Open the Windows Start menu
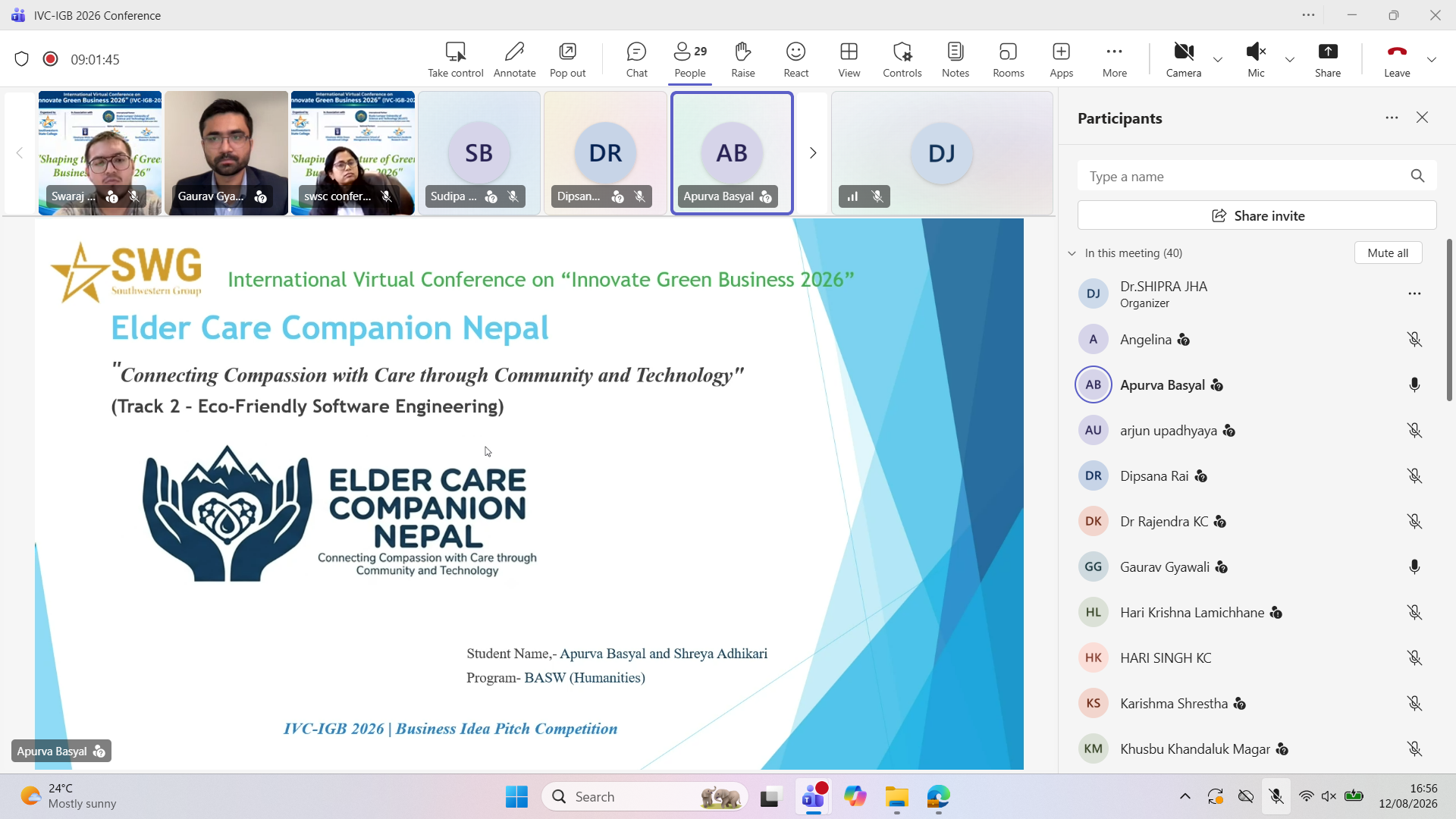1456x819 pixels. 516,797
